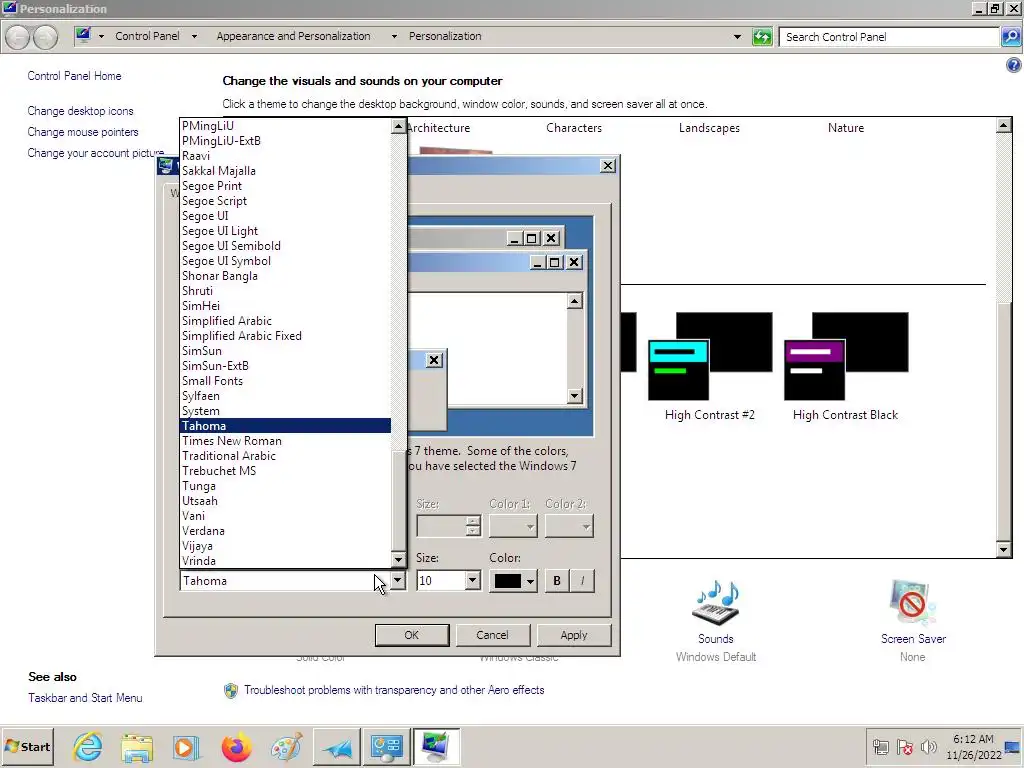
Task: Click the Action Center flag tray icon
Action: pos(904,746)
